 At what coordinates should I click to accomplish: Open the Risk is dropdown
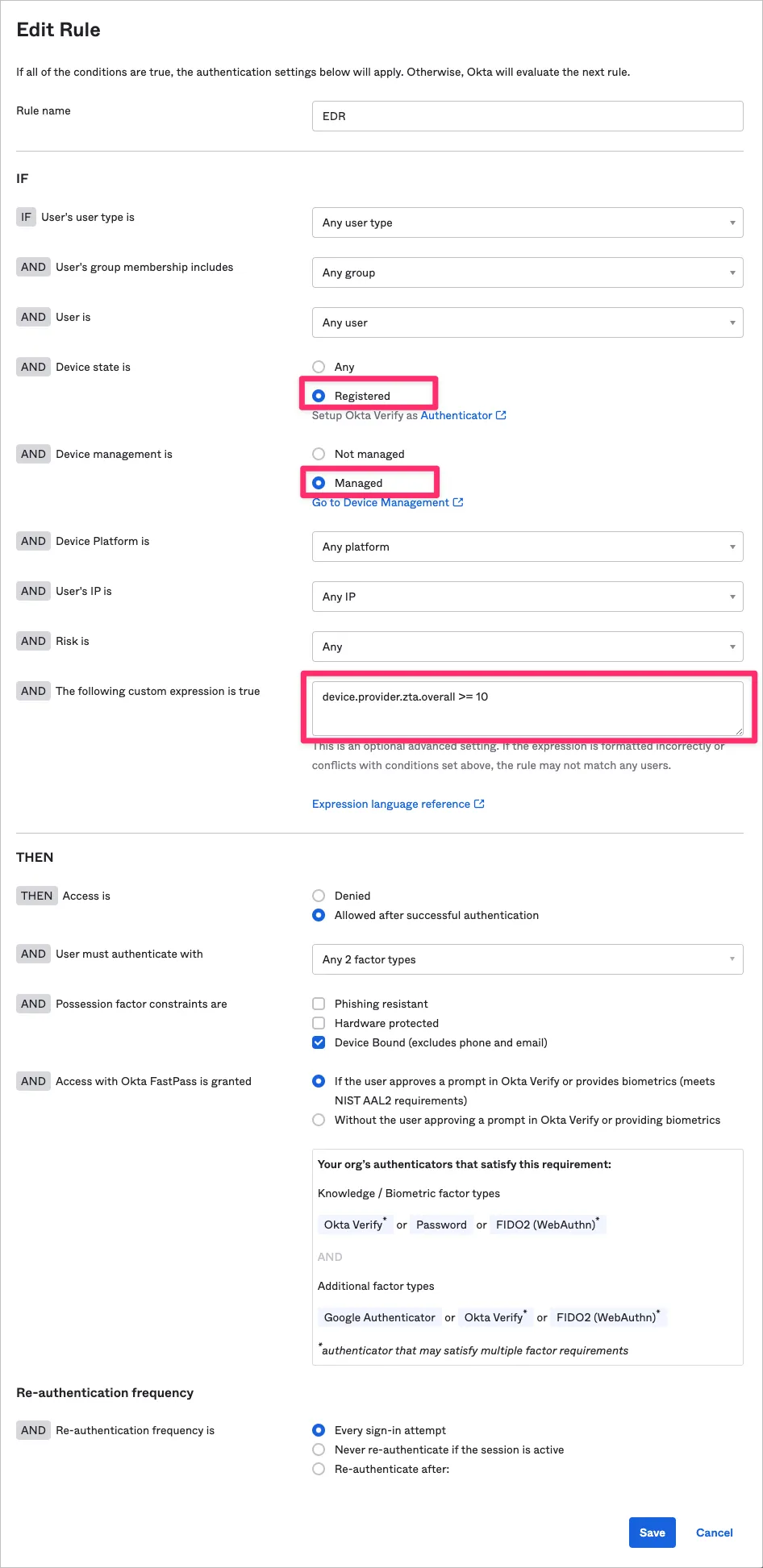tap(527, 647)
